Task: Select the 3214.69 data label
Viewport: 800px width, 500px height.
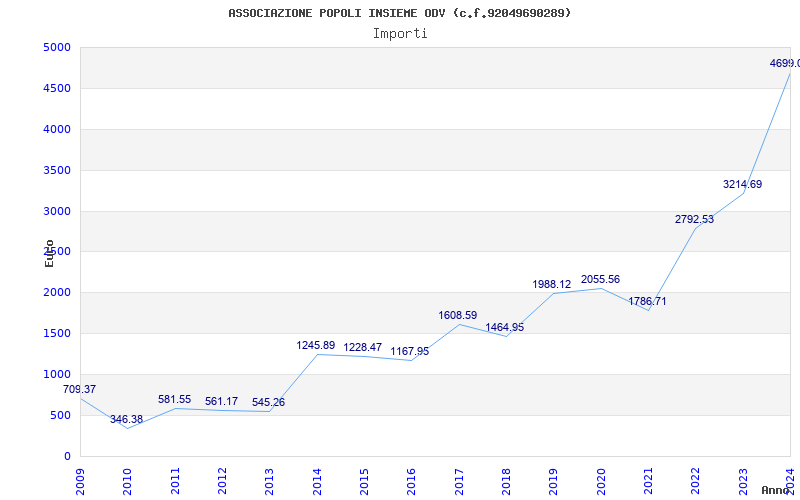Action: pos(742,185)
